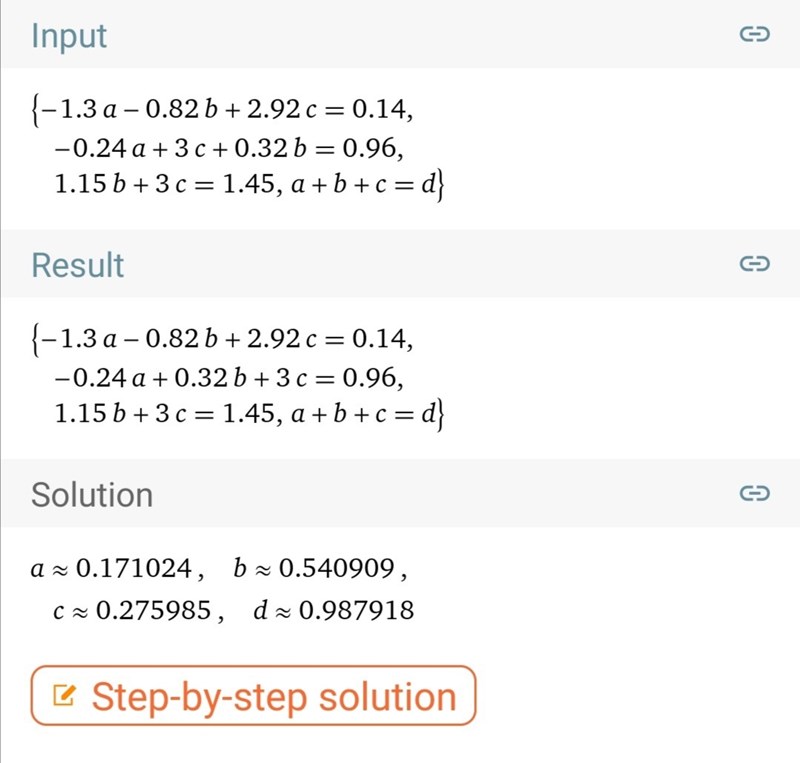Image resolution: width=800 pixels, height=763 pixels.
Task: Select the Input section header
Action: tap(69, 36)
